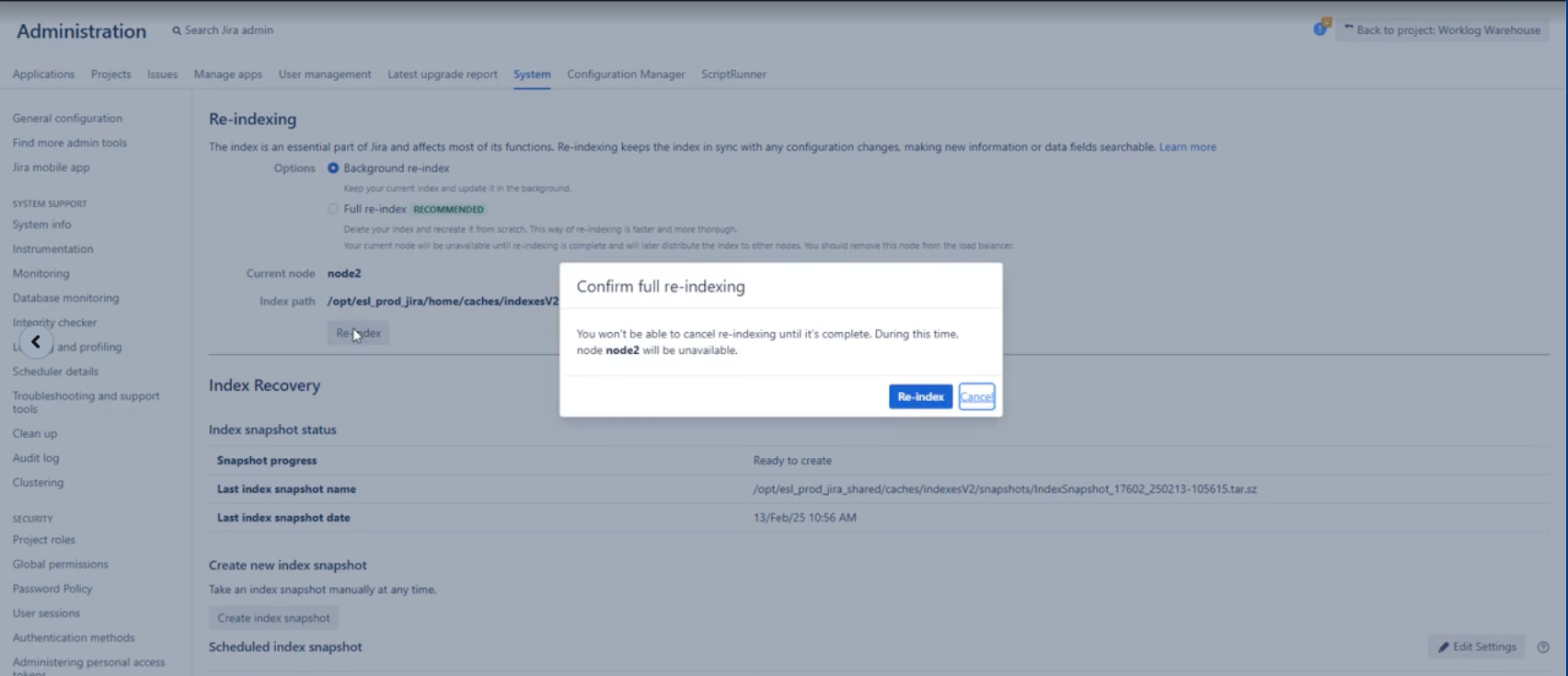The width and height of the screenshot is (1568, 676).
Task: Focus the Search Jira admin field
Action: pyautogui.click(x=229, y=30)
